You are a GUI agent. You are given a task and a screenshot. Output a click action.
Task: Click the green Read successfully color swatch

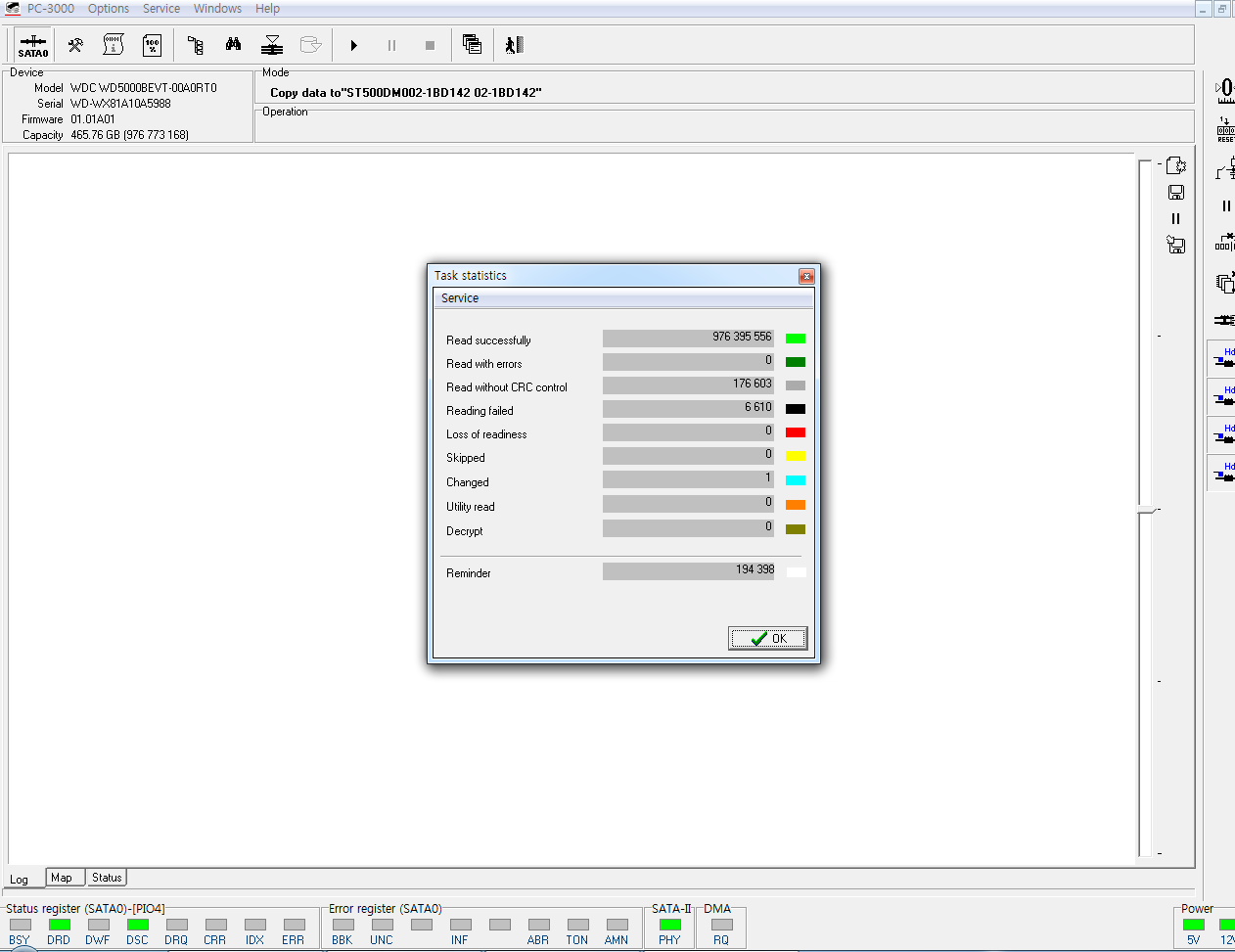[x=796, y=339]
